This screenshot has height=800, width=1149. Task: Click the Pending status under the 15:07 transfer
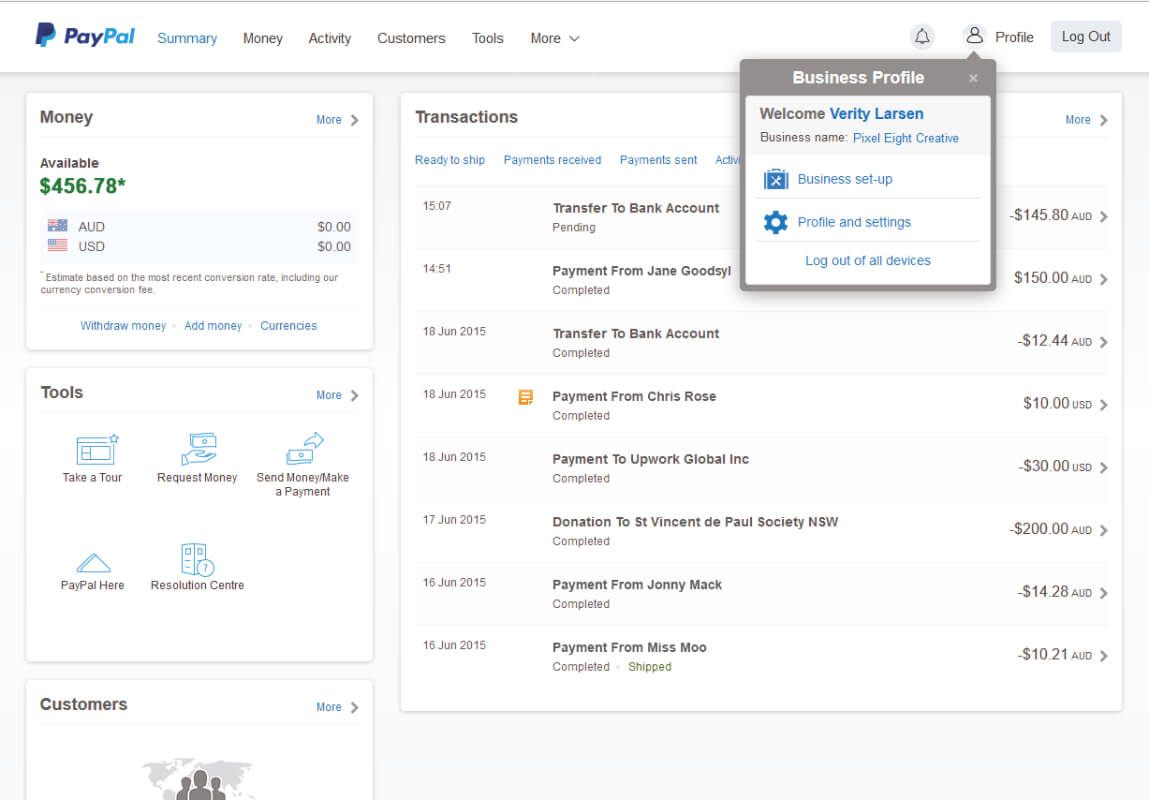pyautogui.click(x=574, y=227)
